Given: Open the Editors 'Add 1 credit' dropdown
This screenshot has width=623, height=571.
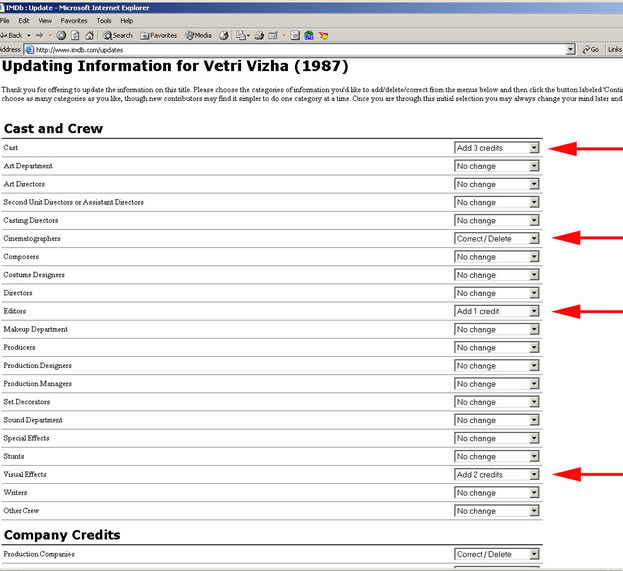Looking at the screenshot, I should (497, 311).
